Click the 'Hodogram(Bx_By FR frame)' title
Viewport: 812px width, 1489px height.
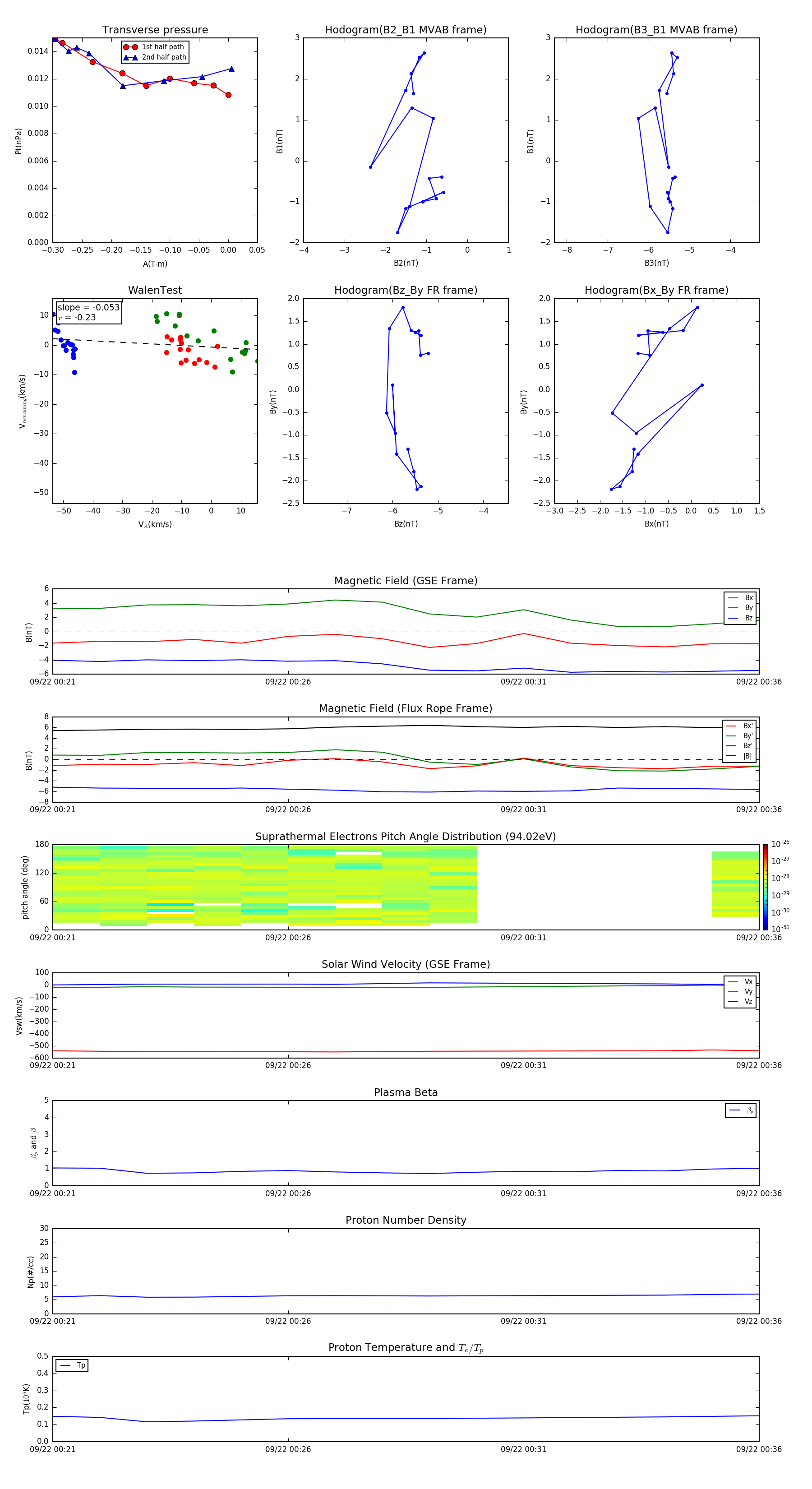[656, 290]
